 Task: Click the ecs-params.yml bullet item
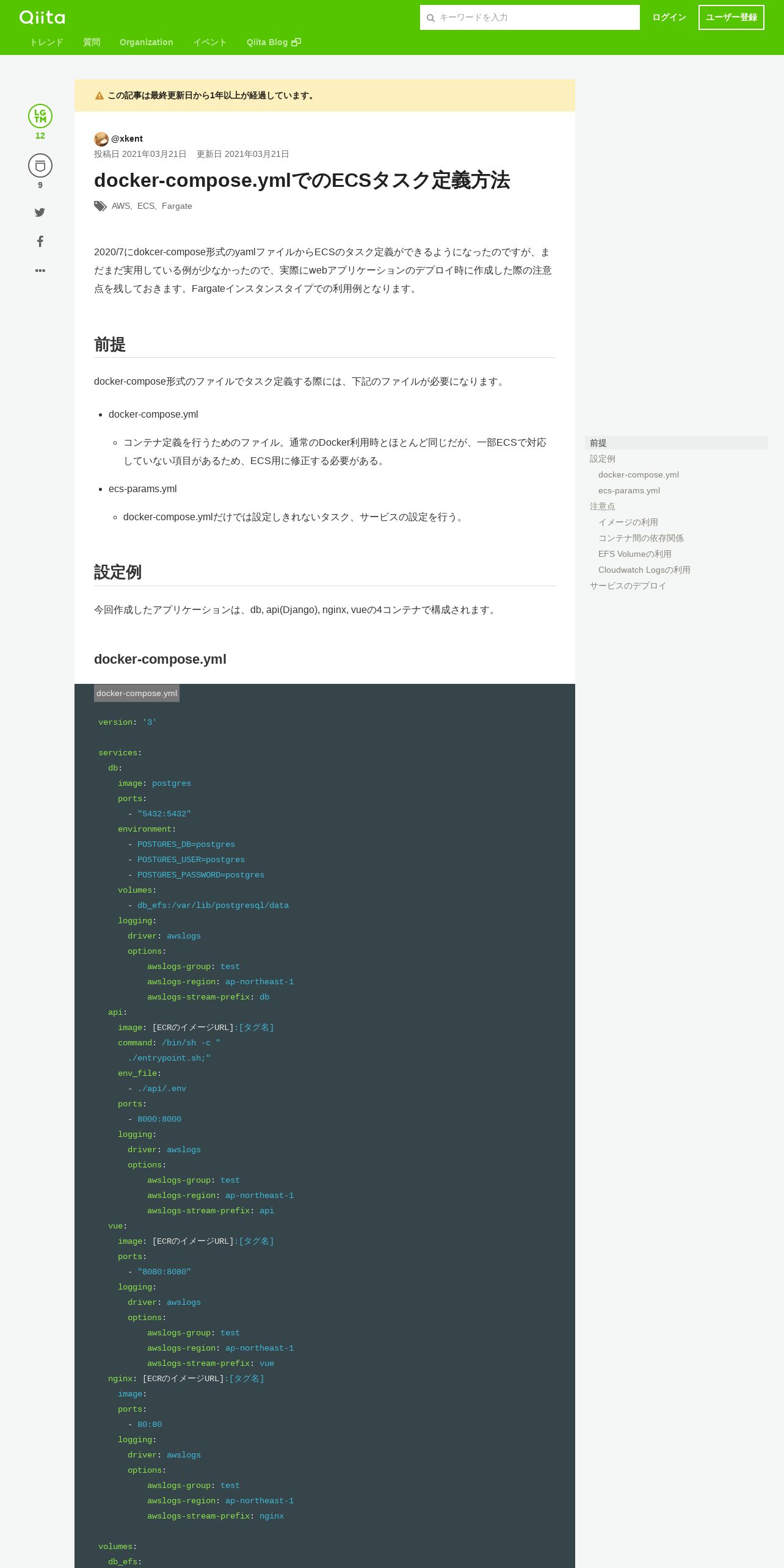(143, 488)
